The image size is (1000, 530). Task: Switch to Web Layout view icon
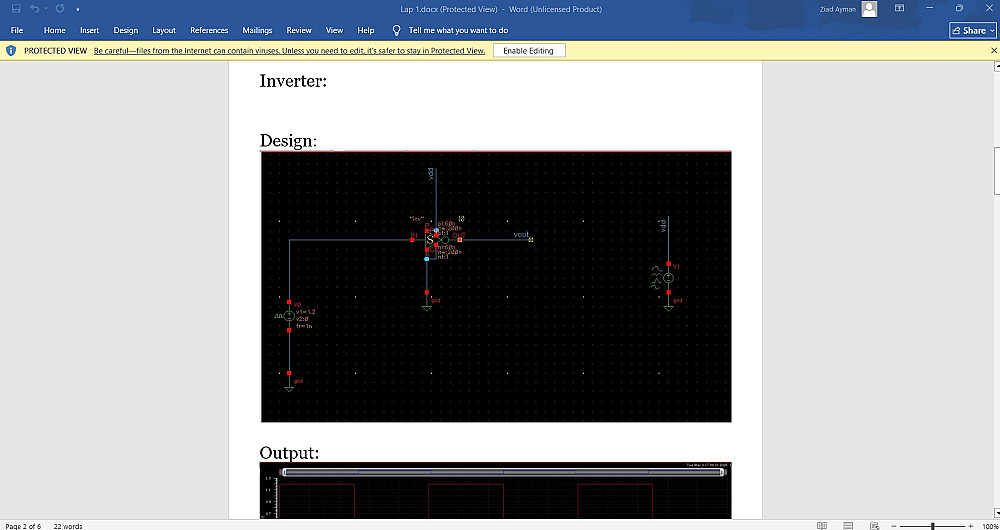[875, 526]
